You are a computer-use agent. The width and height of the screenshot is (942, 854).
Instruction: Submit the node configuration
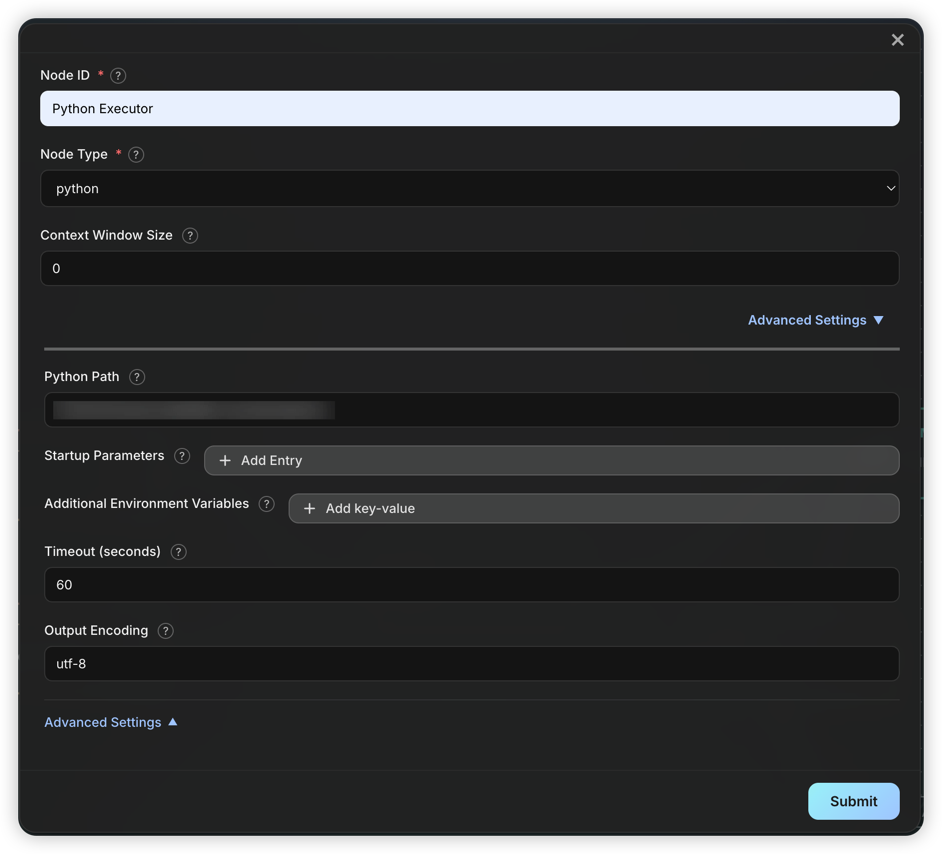(853, 801)
